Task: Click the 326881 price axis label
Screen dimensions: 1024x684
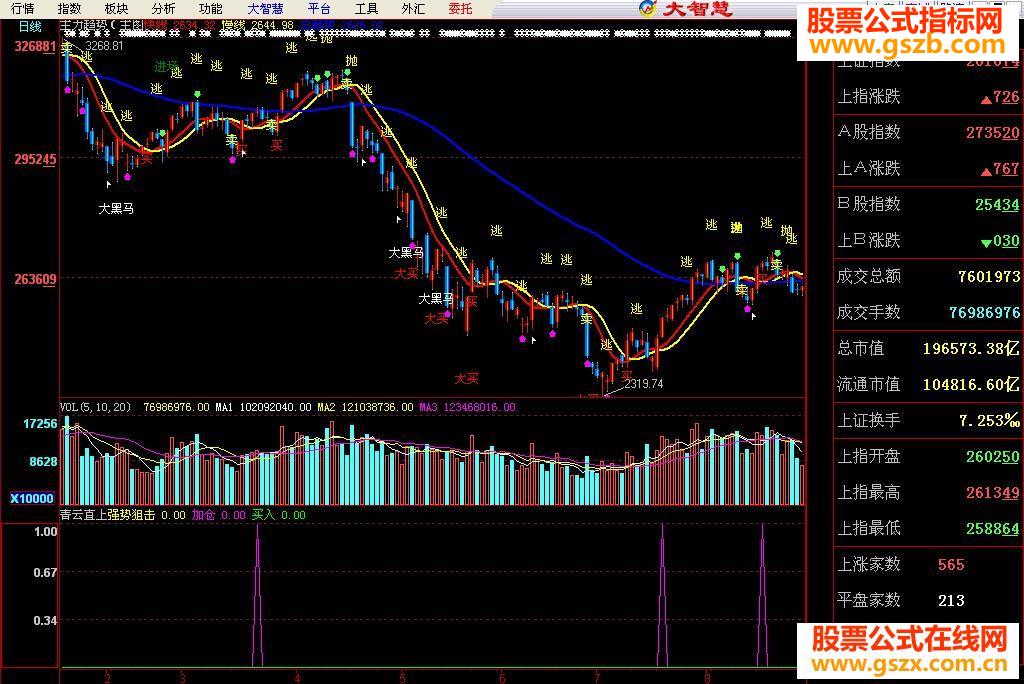Action: (x=35, y=46)
